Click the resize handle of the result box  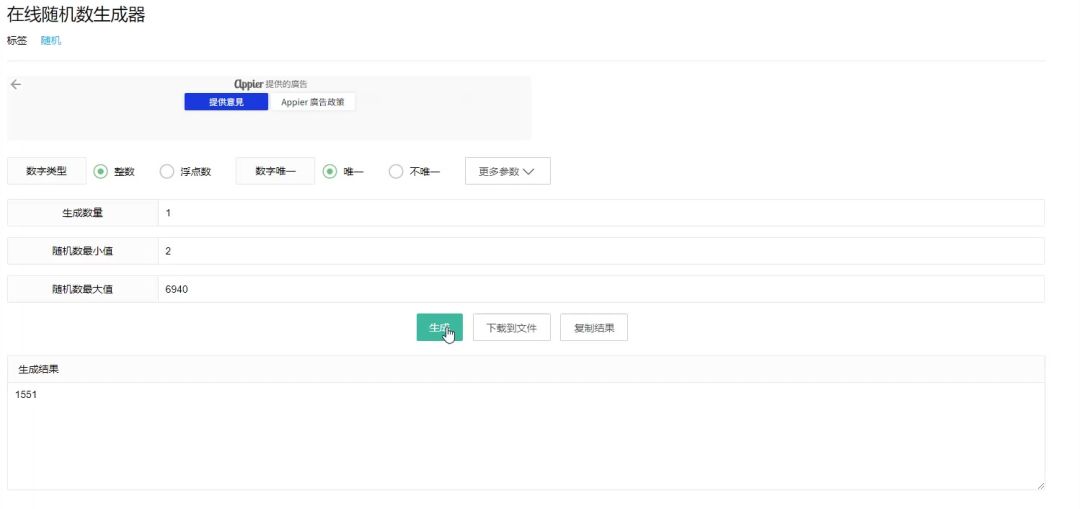1039,484
